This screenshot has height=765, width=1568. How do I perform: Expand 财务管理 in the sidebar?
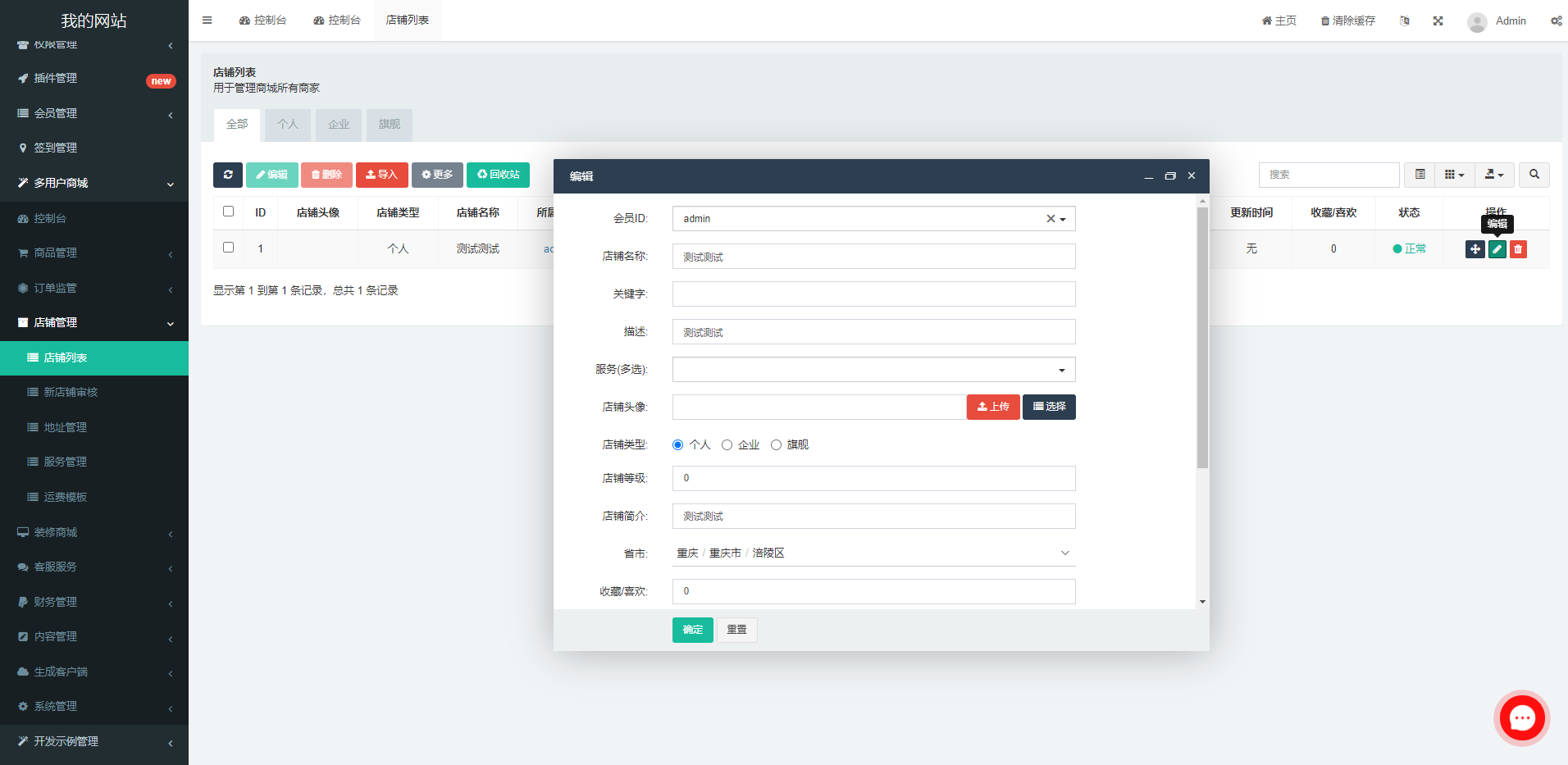94,602
